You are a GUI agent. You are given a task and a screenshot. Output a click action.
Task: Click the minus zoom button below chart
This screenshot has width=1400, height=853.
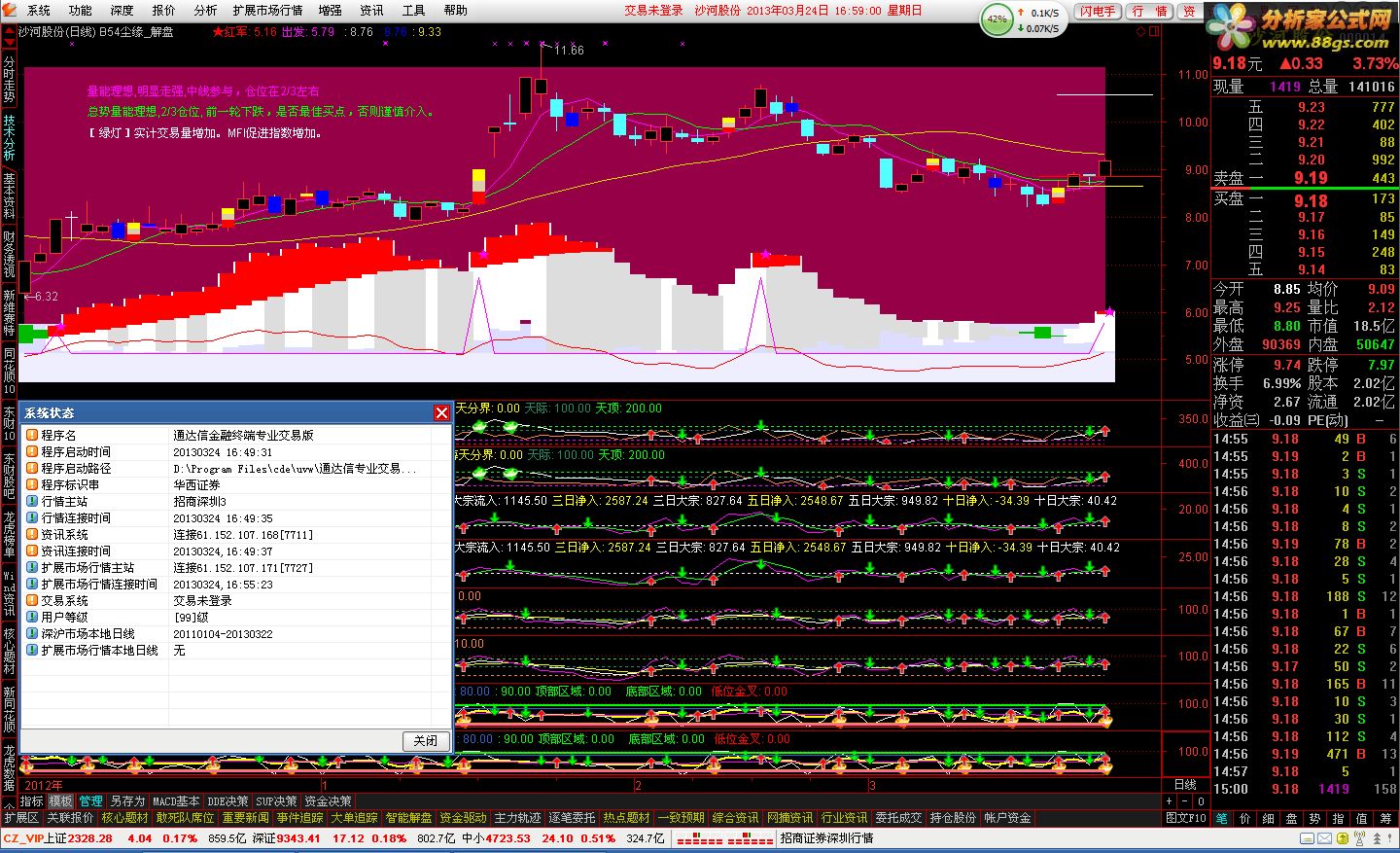1185,801
